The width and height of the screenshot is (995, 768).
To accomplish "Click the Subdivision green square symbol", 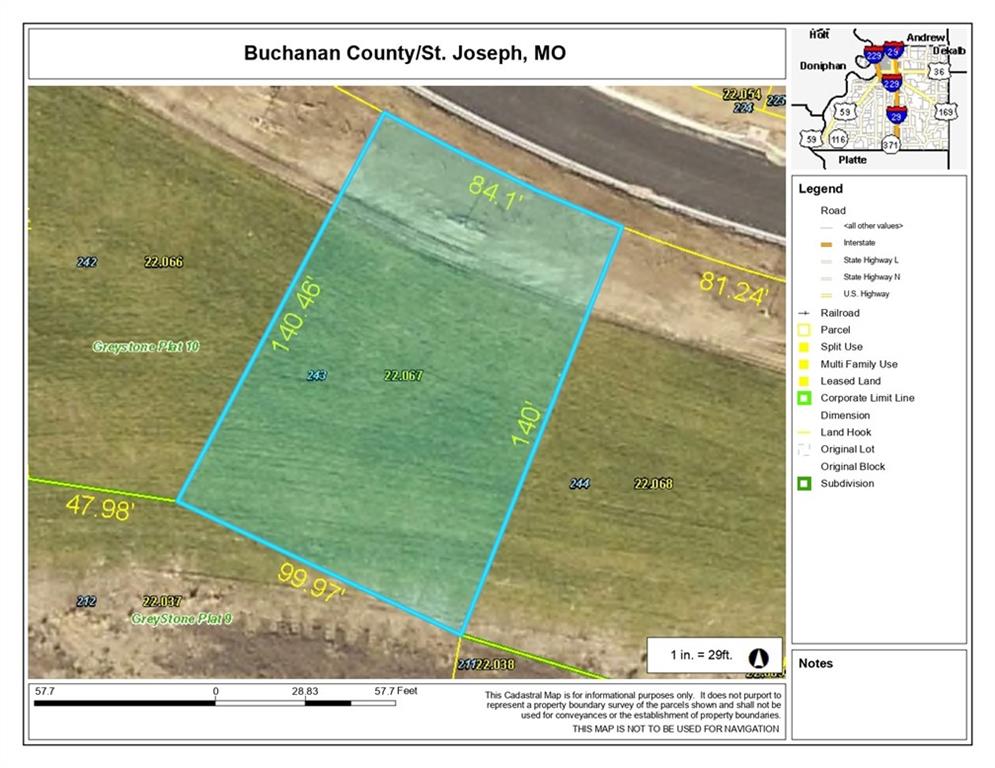I will tap(804, 484).
